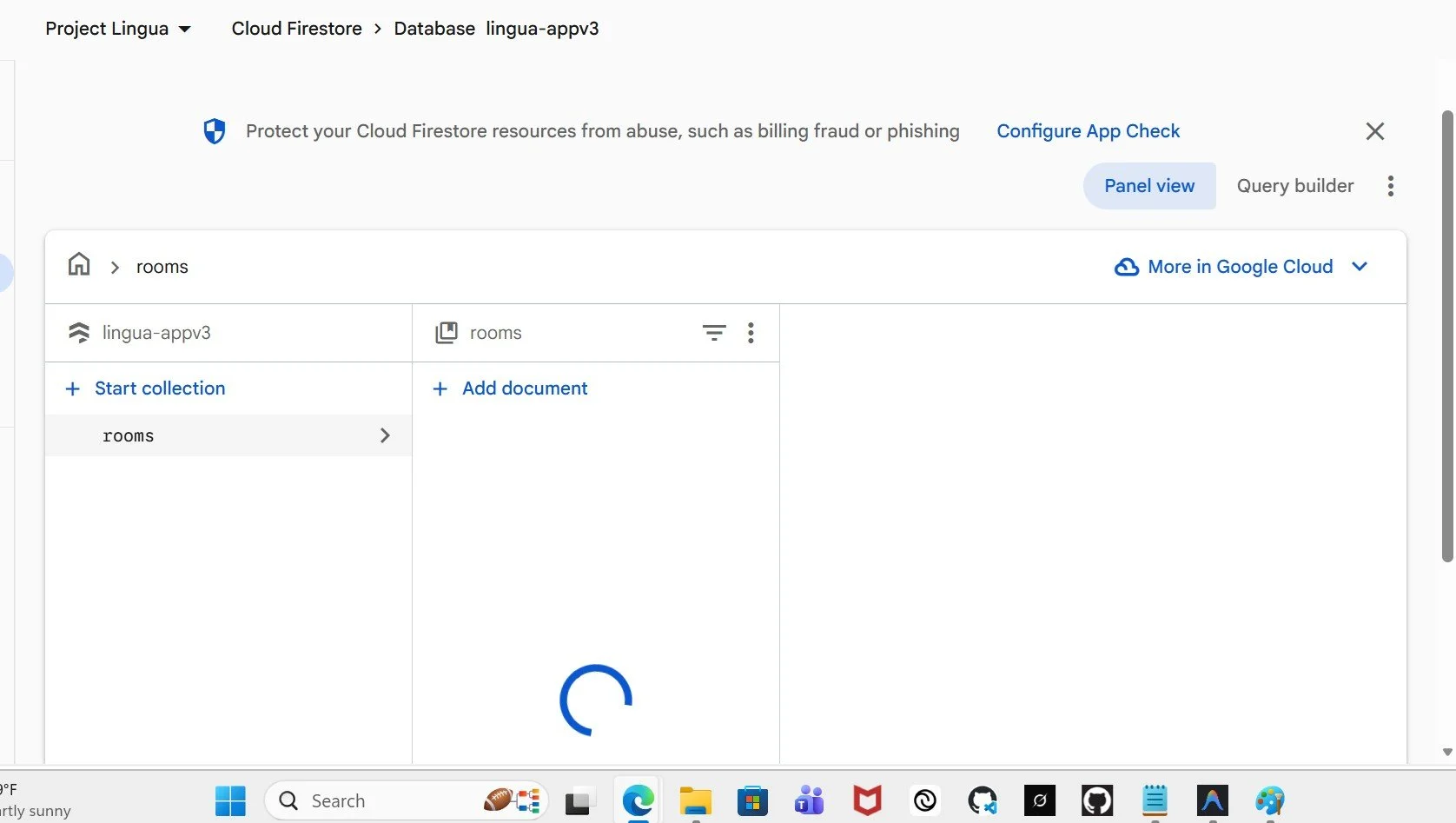Open McAfee from taskbar
This screenshot has height=823, width=1456.
867,800
